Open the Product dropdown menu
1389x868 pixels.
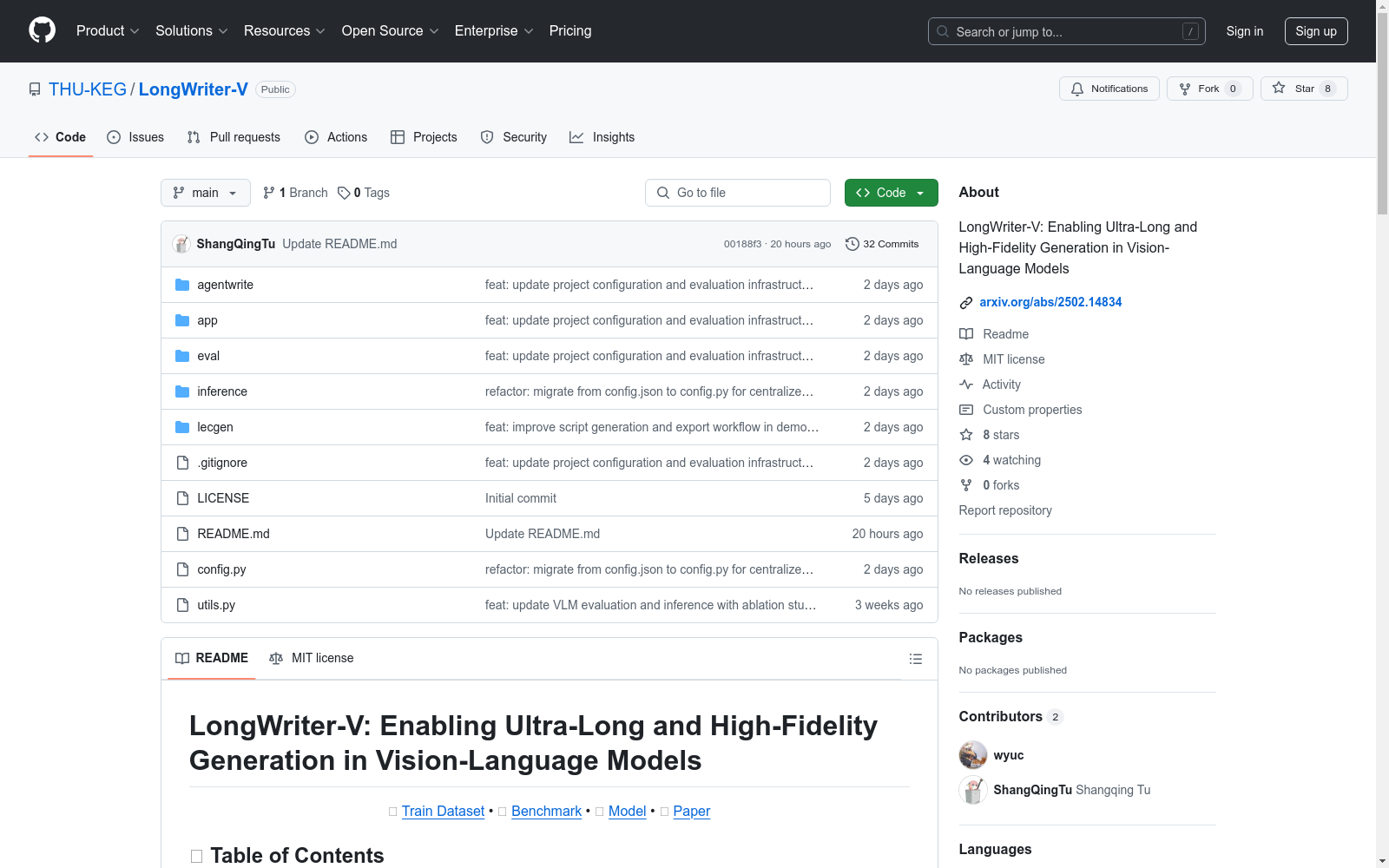[108, 31]
